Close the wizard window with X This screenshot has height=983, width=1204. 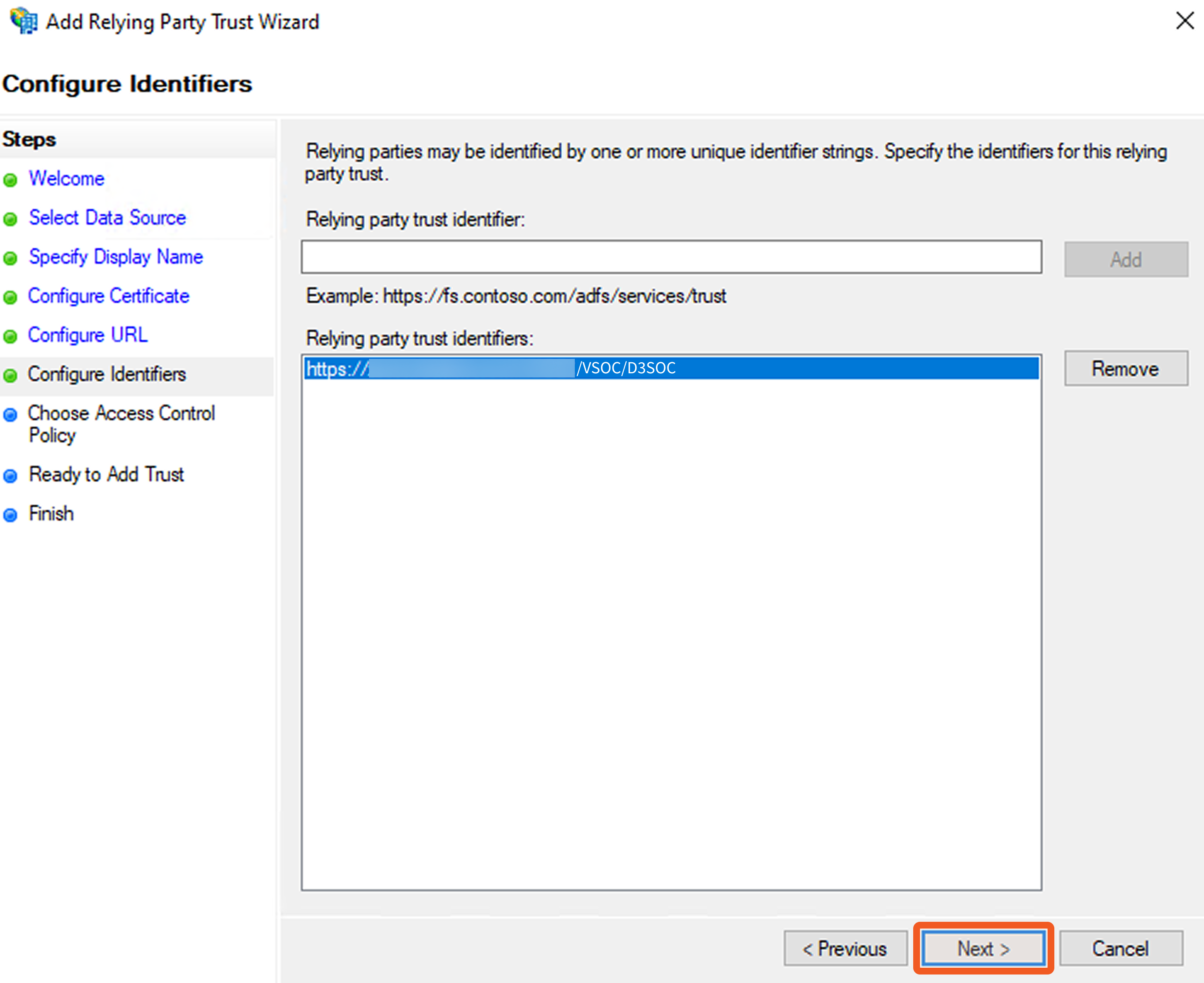pyautogui.click(x=1184, y=21)
